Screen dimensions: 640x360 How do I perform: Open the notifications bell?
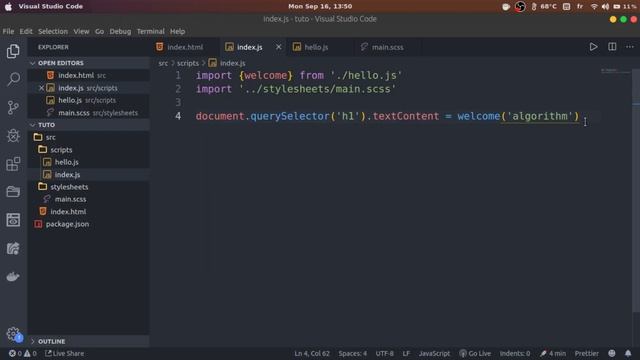click(628, 353)
